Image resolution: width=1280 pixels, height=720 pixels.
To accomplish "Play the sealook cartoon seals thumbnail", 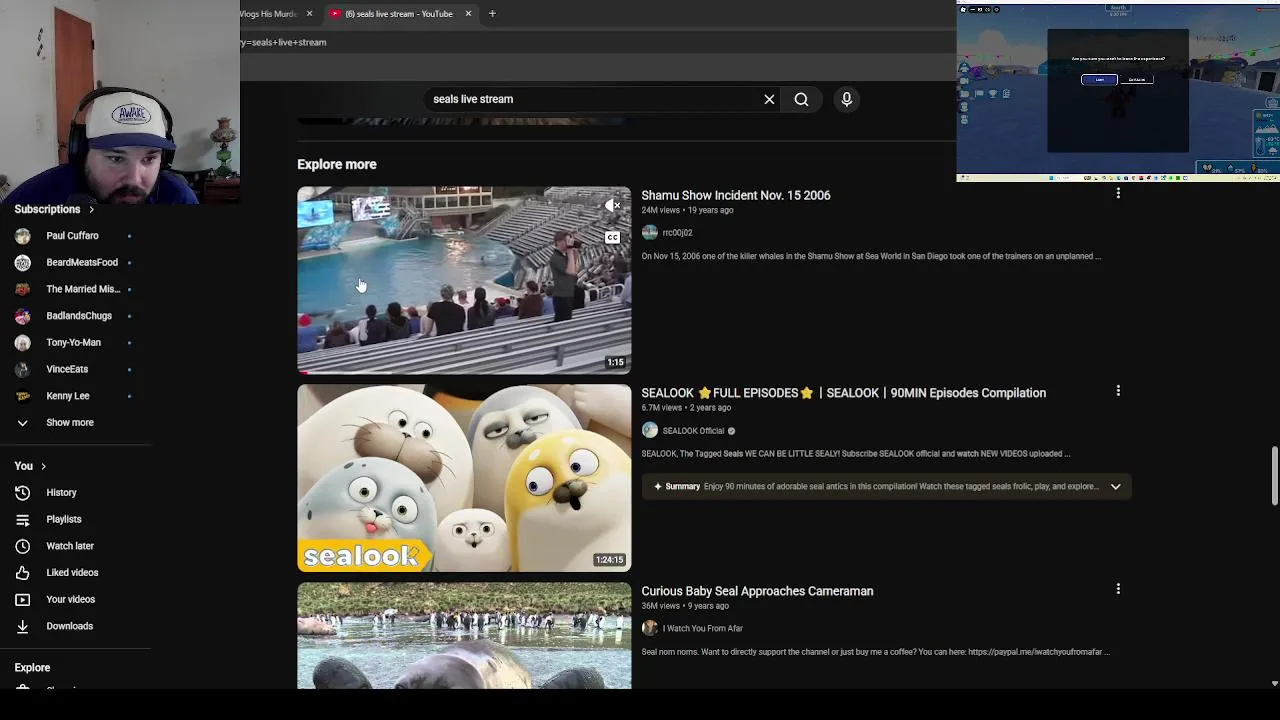I will tap(464, 478).
